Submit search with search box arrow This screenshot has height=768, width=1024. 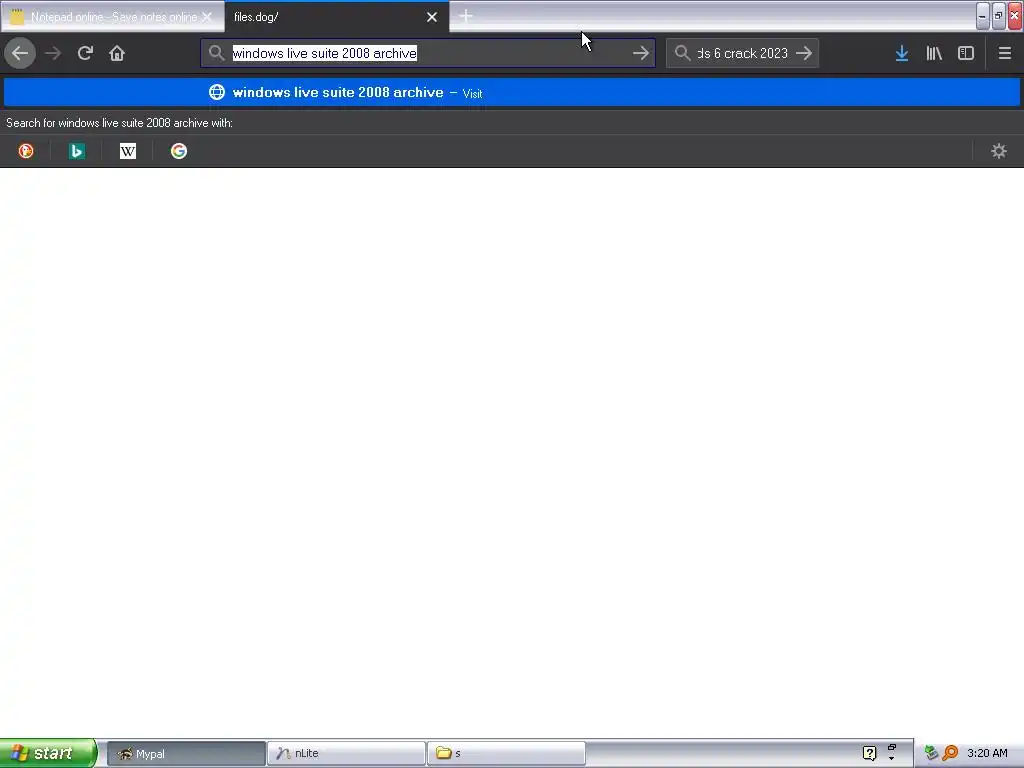point(804,53)
